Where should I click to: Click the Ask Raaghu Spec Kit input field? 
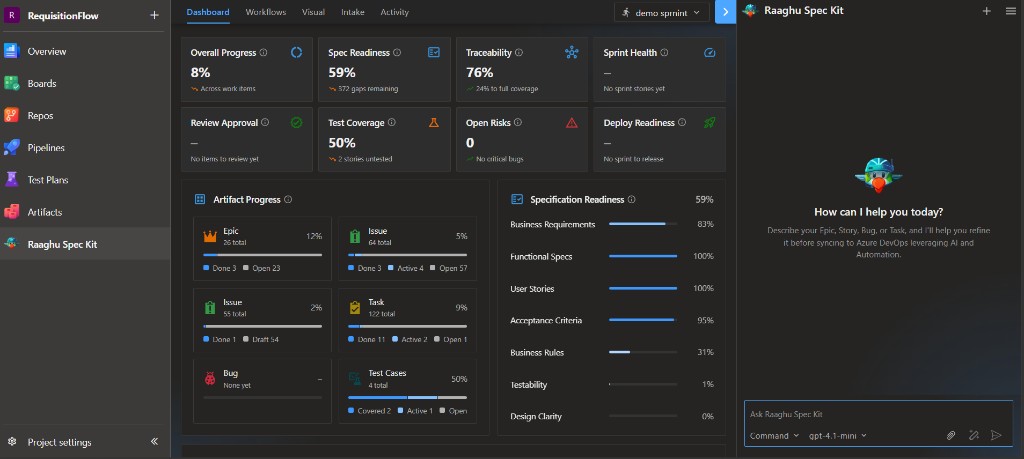coord(876,414)
